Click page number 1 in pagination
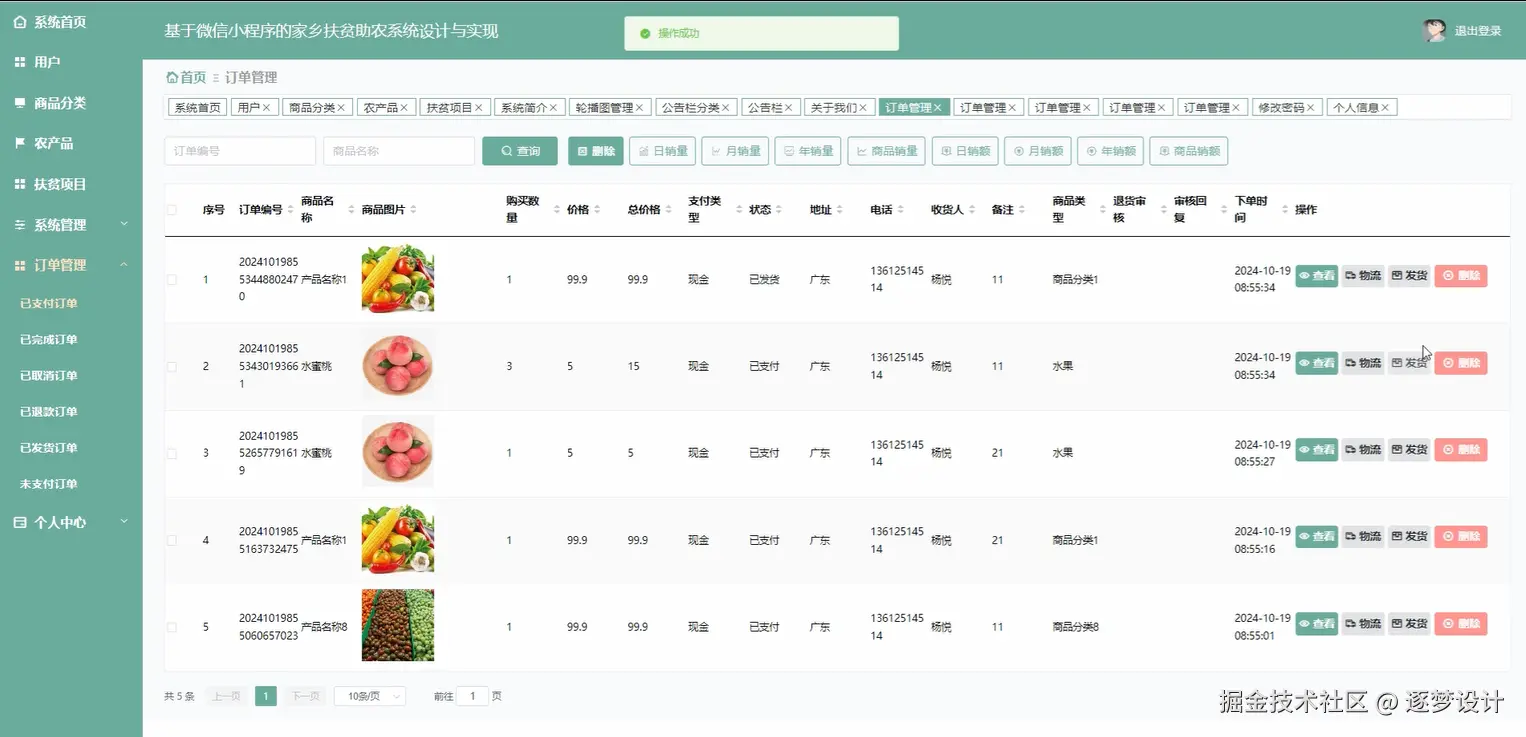Viewport: 1526px width, 737px height. (266, 696)
